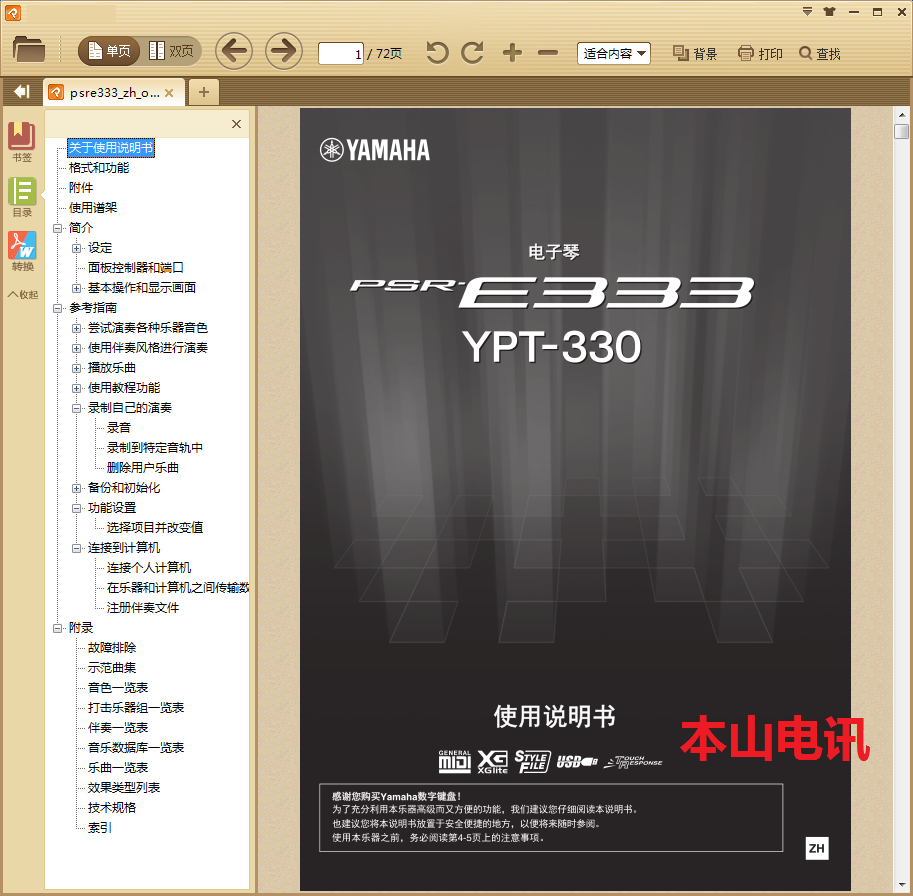Select 音色一览表 in outline
This screenshot has height=896, width=913.
coord(118,688)
